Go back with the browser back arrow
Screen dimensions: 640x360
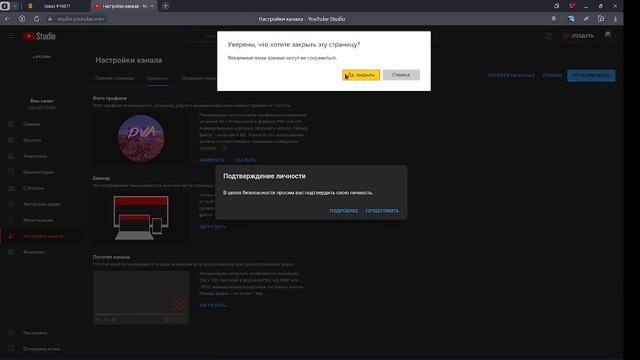coord(7,19)
